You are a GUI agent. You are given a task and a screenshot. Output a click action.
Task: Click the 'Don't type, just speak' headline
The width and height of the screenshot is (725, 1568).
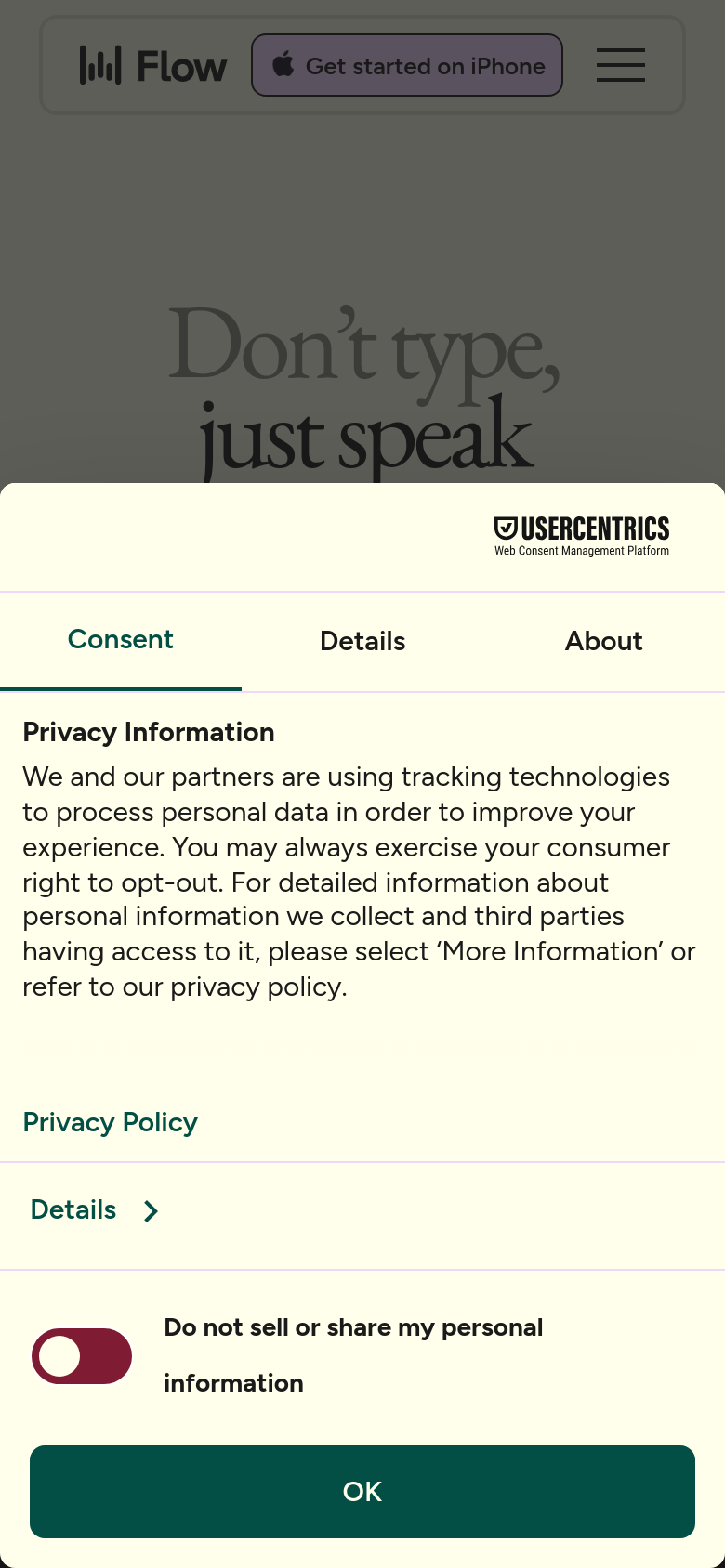coord(364,392)
